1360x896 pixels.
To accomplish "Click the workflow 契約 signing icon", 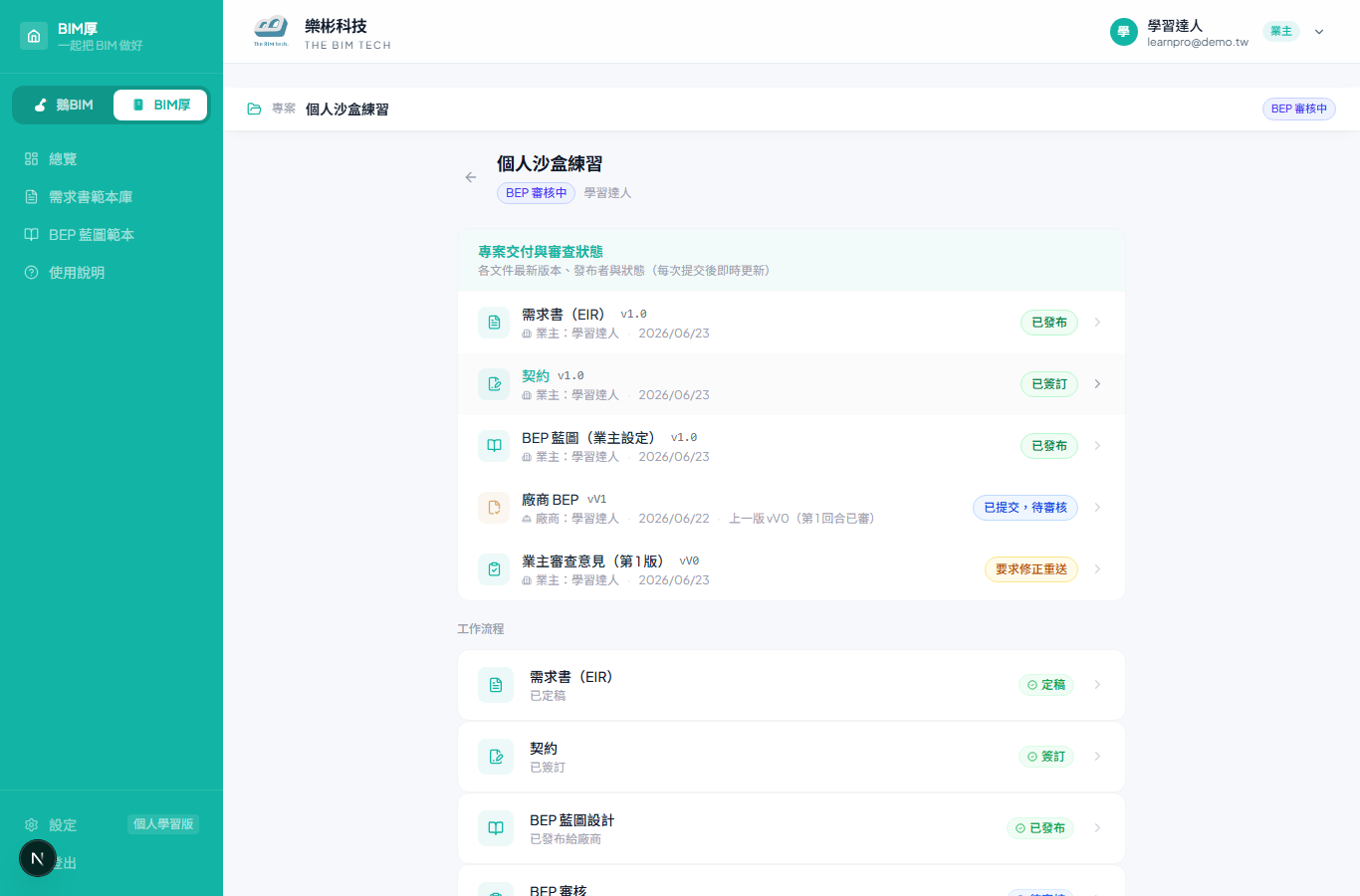I will (x=496, y=757).
